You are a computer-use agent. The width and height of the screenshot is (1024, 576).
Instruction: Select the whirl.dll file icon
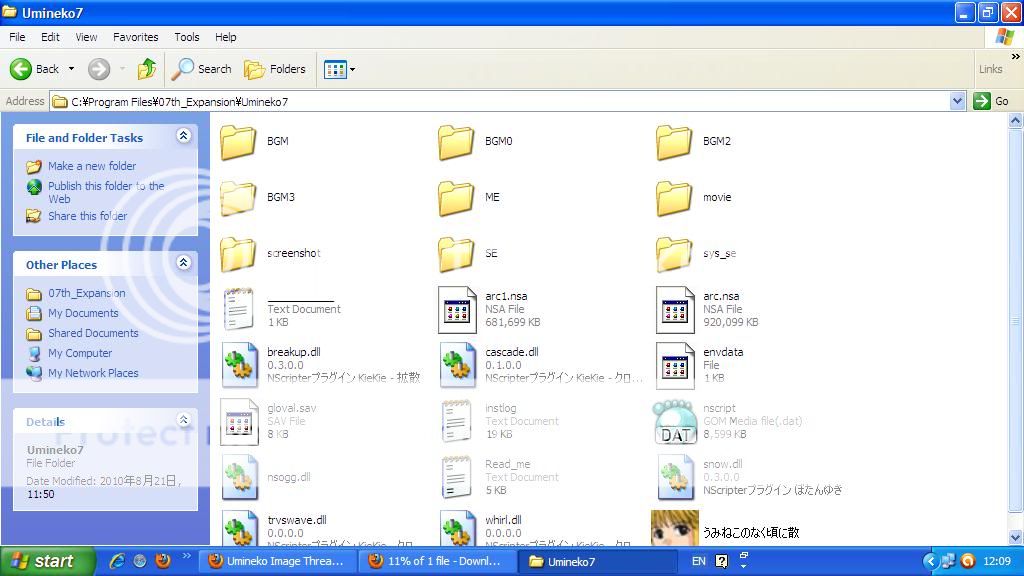point(457,528)
